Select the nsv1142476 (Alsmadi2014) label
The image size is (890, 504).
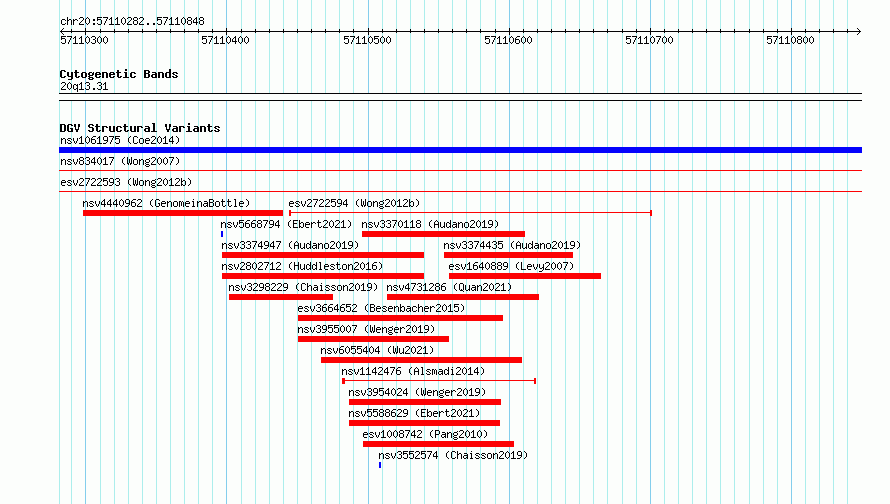413,371
